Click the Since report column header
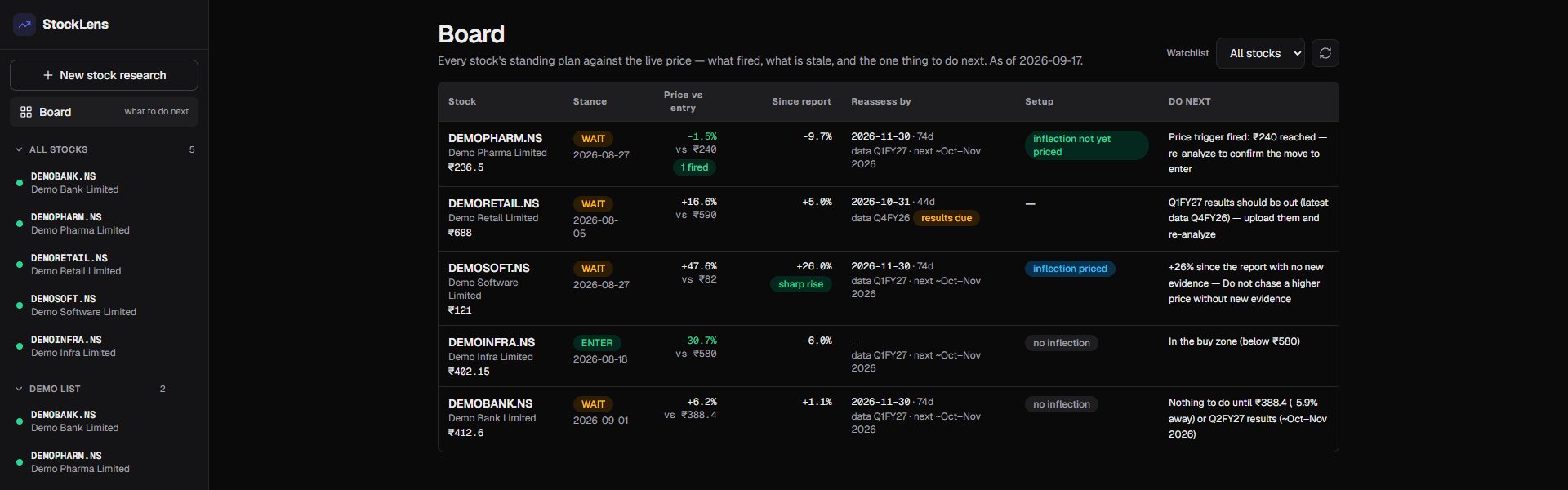 pyautogui.click(x=801, y=101)
